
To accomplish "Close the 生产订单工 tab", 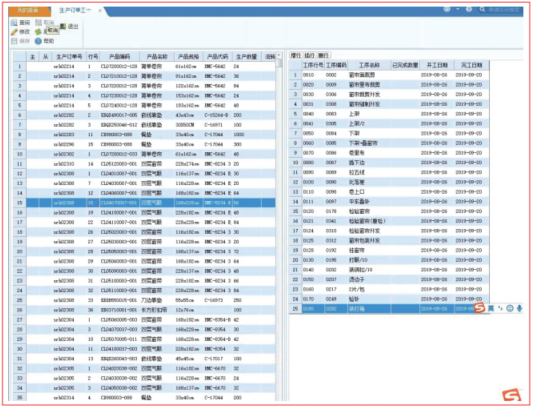I will point(100,11).
